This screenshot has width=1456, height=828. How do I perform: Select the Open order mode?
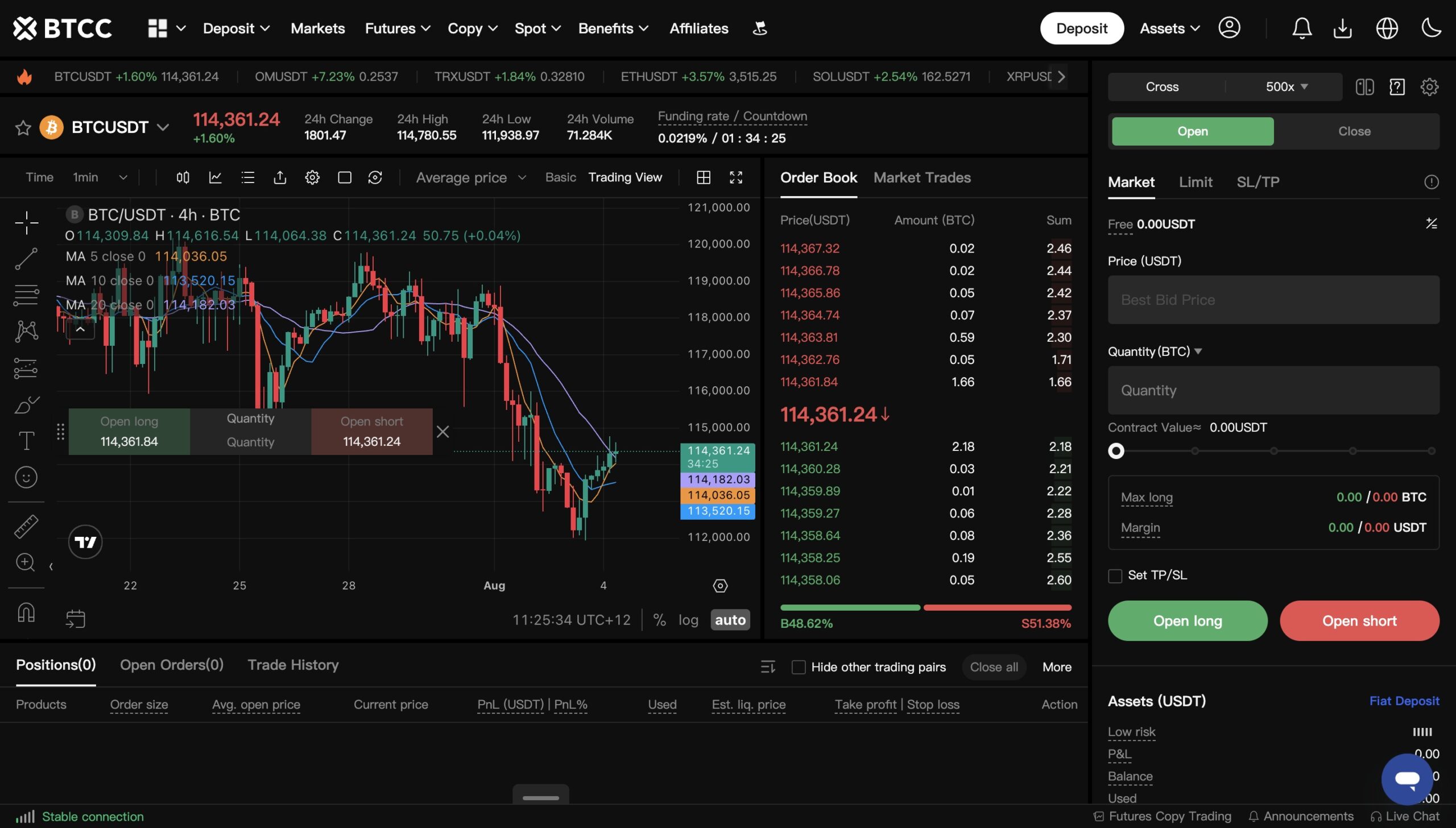(x=1193, y=131)
